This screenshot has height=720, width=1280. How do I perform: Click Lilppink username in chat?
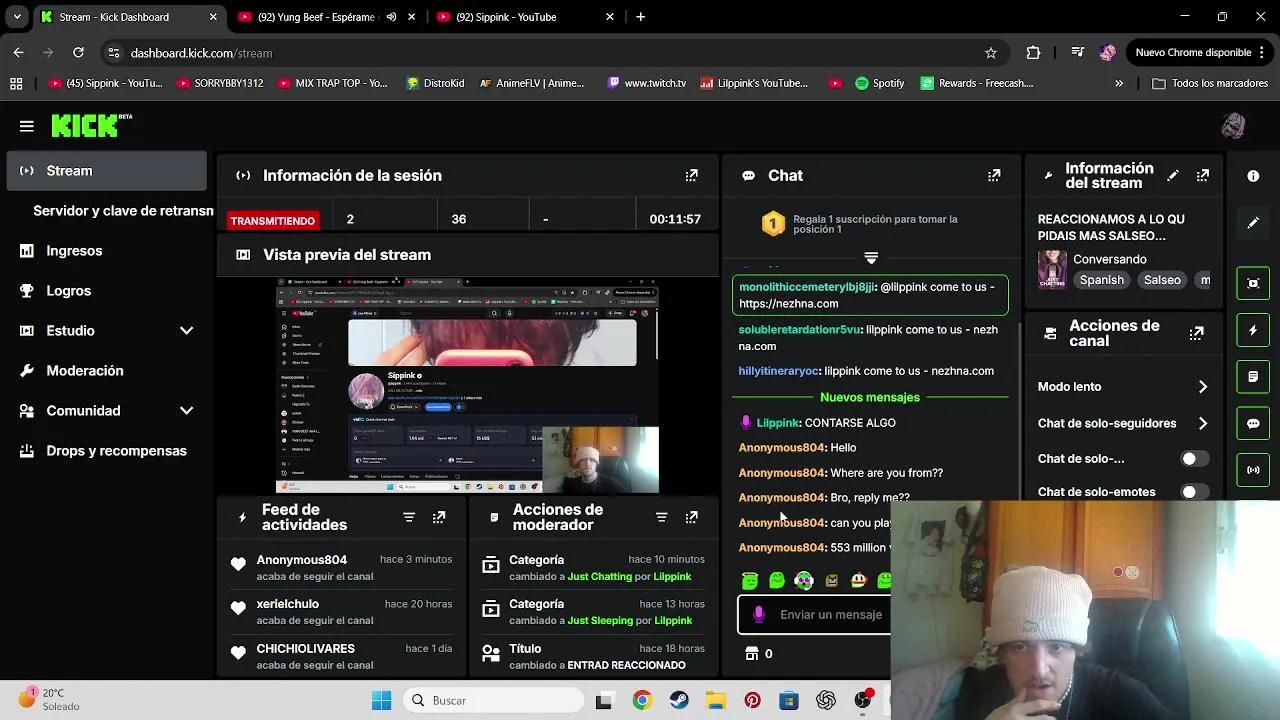coord(778,423)
